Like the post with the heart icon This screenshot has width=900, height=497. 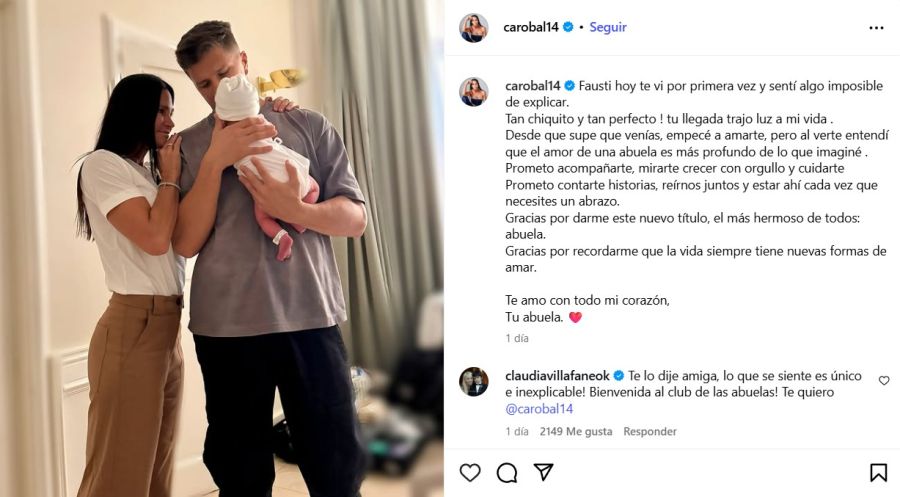(470, 472)
